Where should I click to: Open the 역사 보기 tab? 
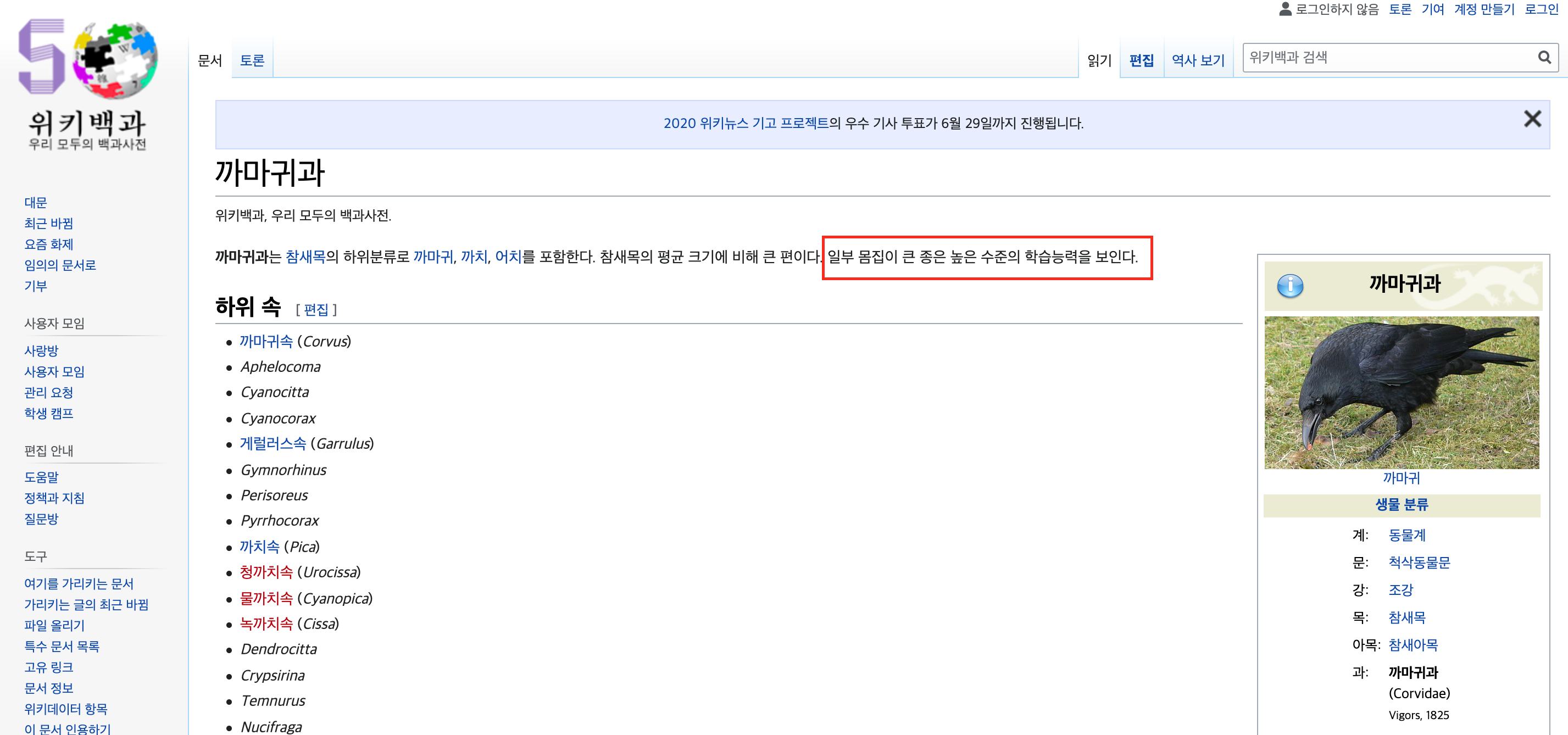(x=1198, y=60)
